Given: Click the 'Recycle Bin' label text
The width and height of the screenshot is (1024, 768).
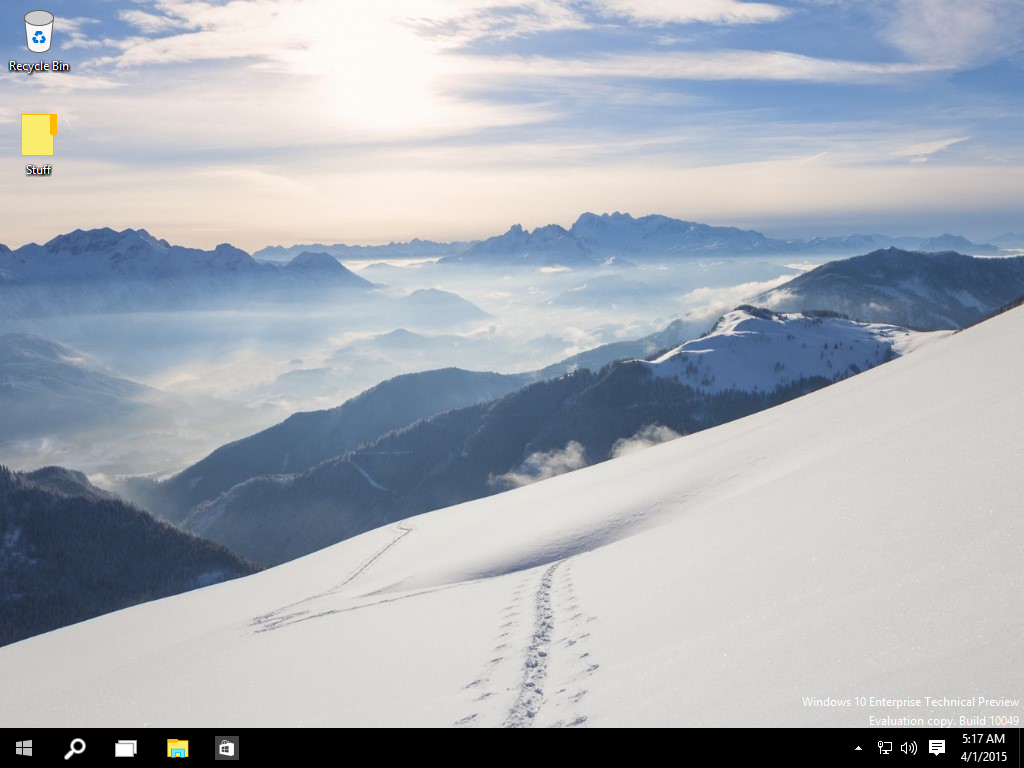Looking at the screenshot, I should [x=39, y=66].
